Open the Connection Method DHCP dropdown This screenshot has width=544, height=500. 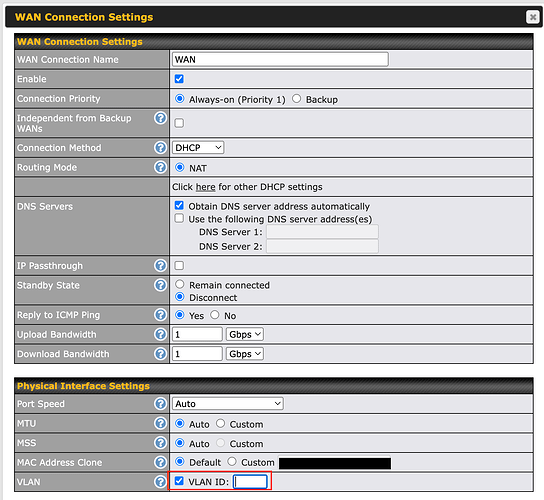198,147
